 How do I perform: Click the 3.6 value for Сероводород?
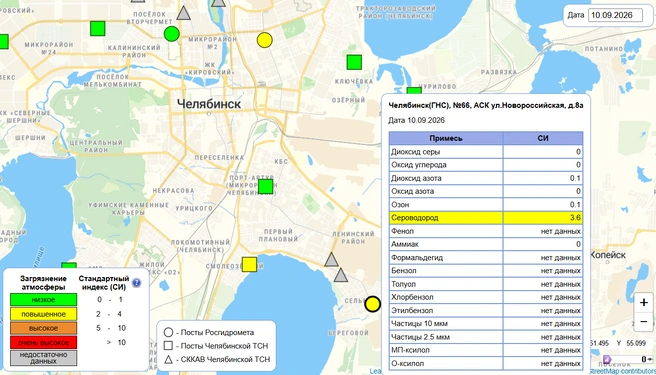point(575,218)
